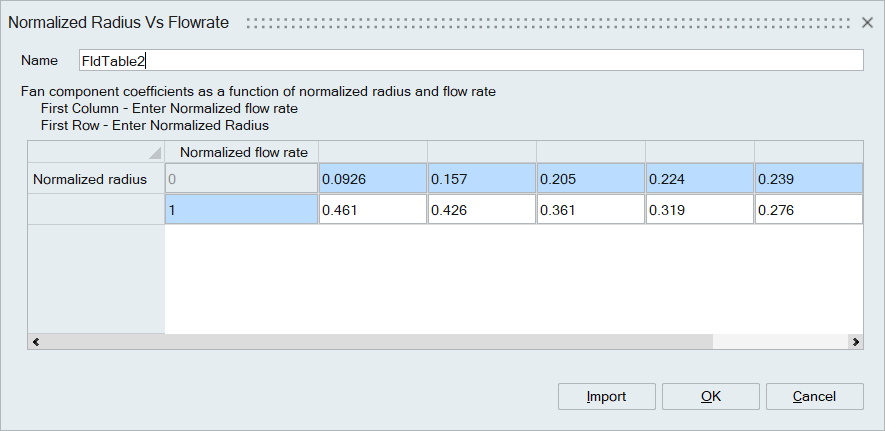Click the flow rate cell containing 1

click(x=241, y=210)
